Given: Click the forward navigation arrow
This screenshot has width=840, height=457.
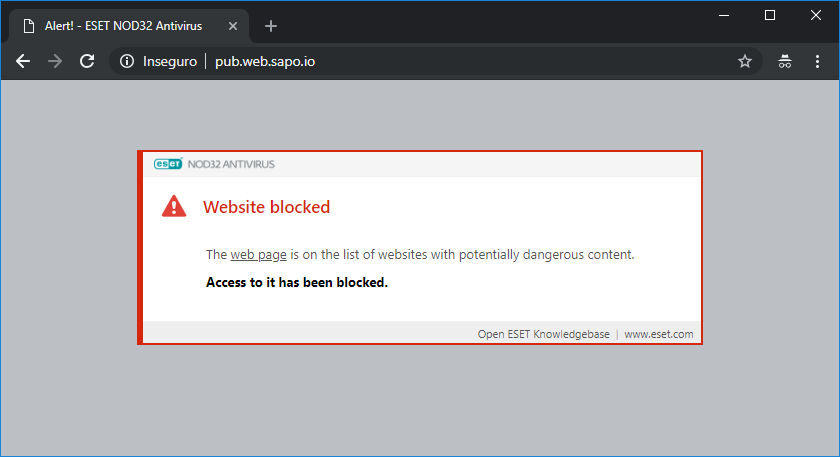Looking at the screenshot, I should [x=55, y=61].
